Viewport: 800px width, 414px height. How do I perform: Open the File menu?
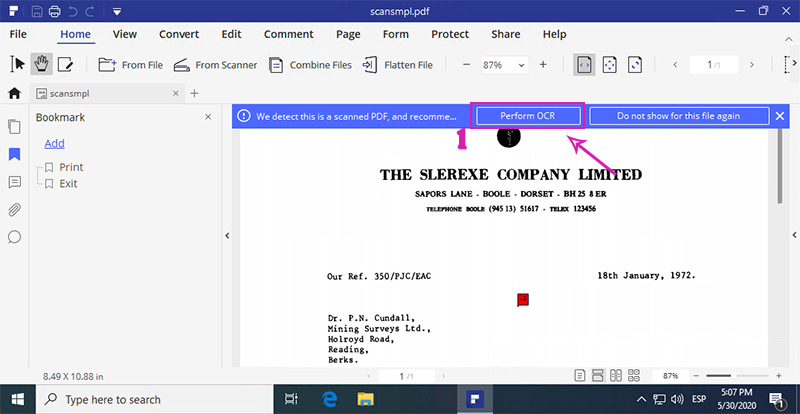coord(18,34)
